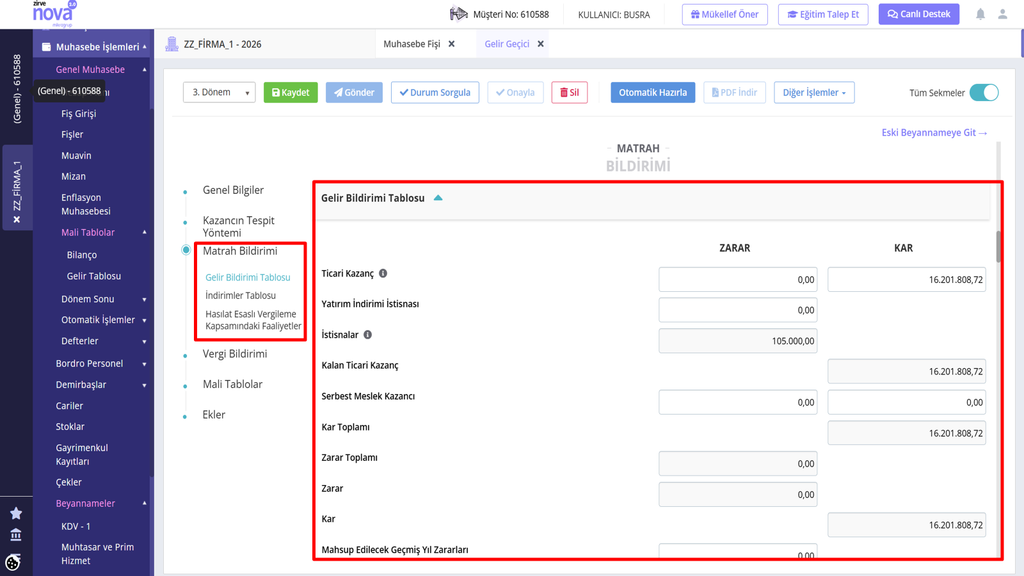Click the Otomatik Hazırla button
This screenshot has height=576, width=1024.
653,93
